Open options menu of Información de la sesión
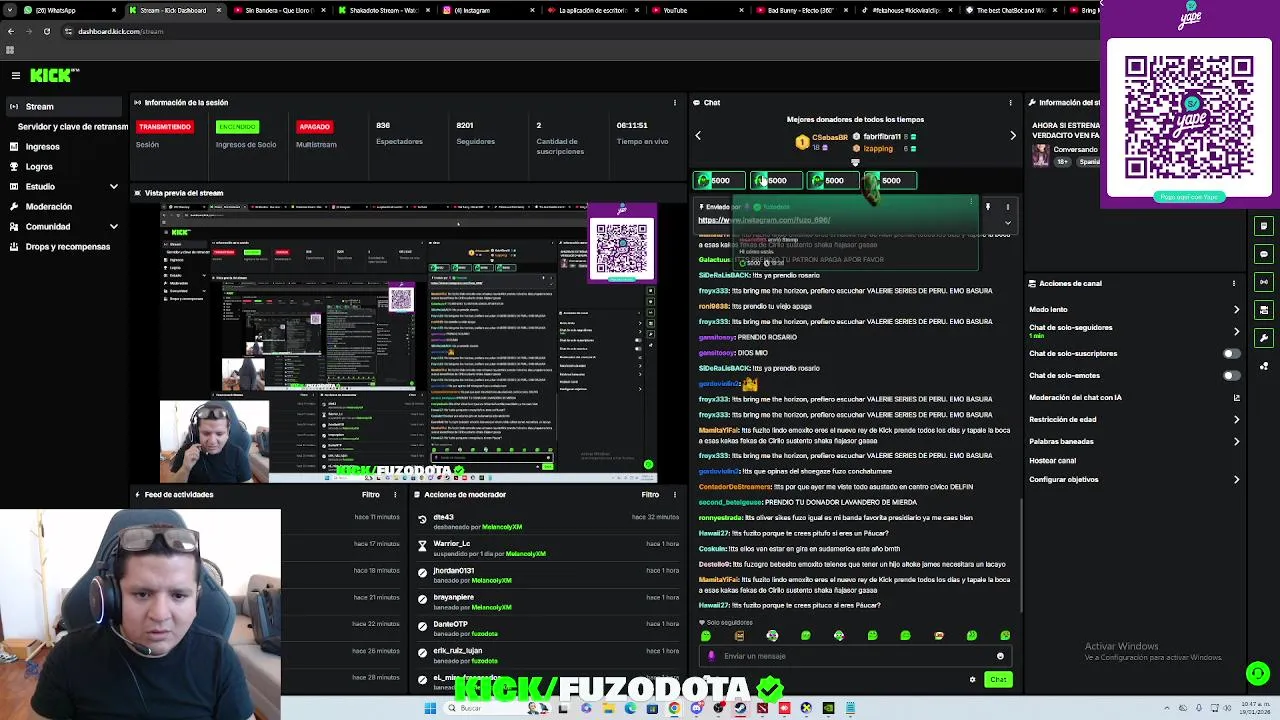 [675, 102]
